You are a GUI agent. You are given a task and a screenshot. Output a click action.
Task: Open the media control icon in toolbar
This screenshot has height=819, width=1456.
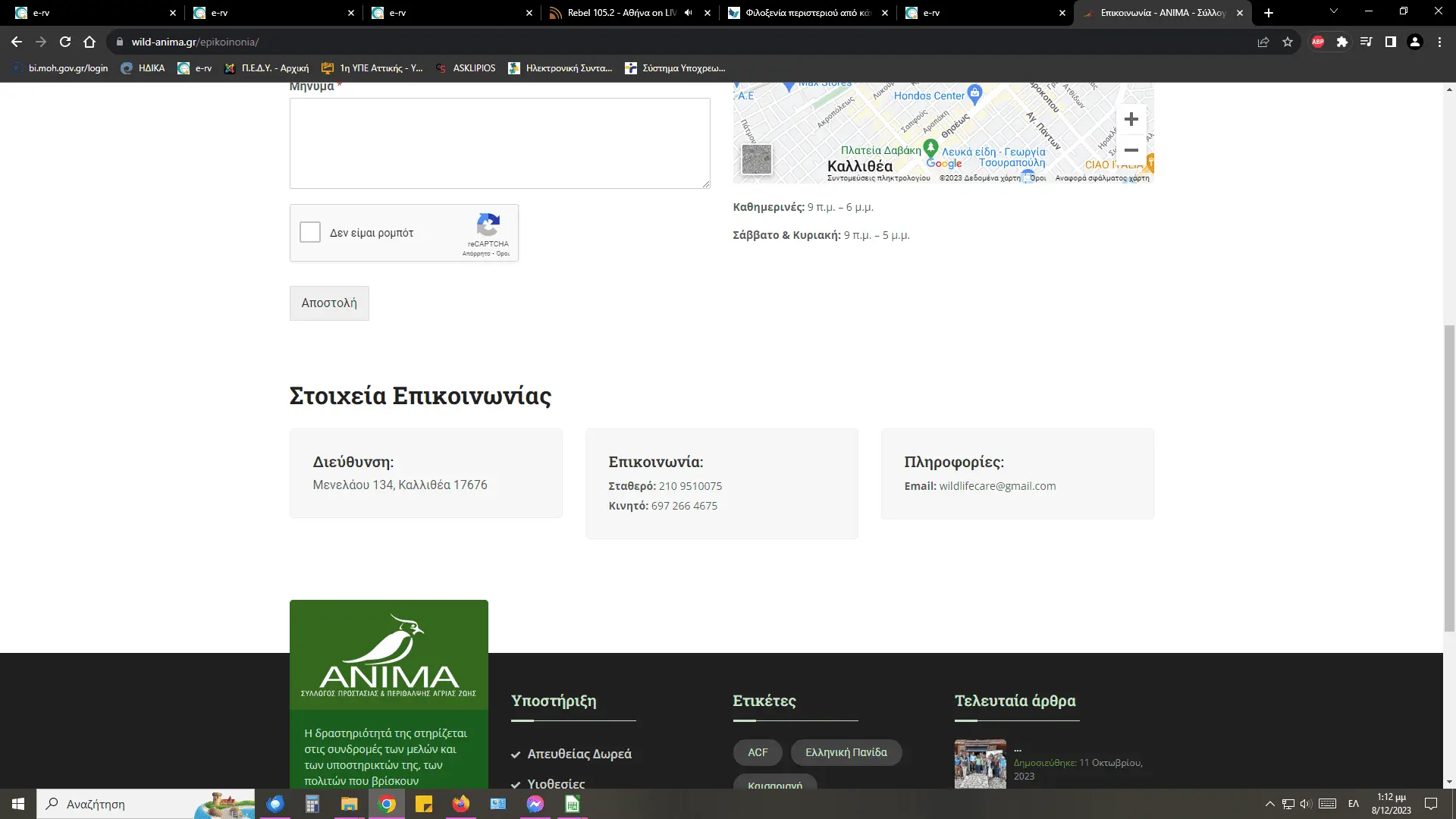click(1367, 42)
